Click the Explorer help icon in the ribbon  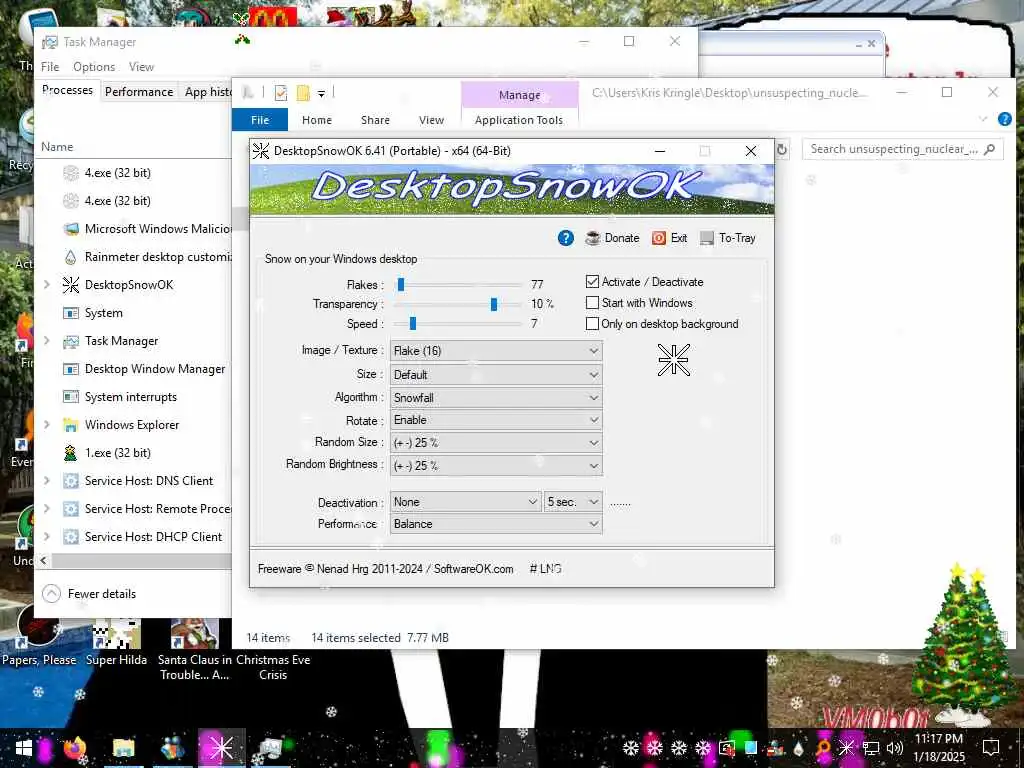1004,119
